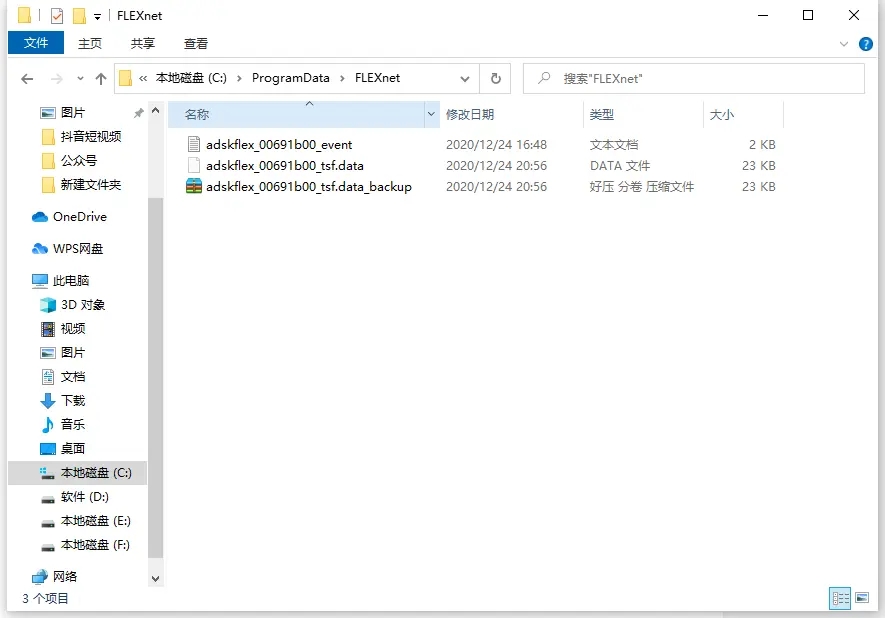Refresh the FLEXnet folder view
Image resolution: width=885 pixels, height=618 pixels.
coord(496,78)
